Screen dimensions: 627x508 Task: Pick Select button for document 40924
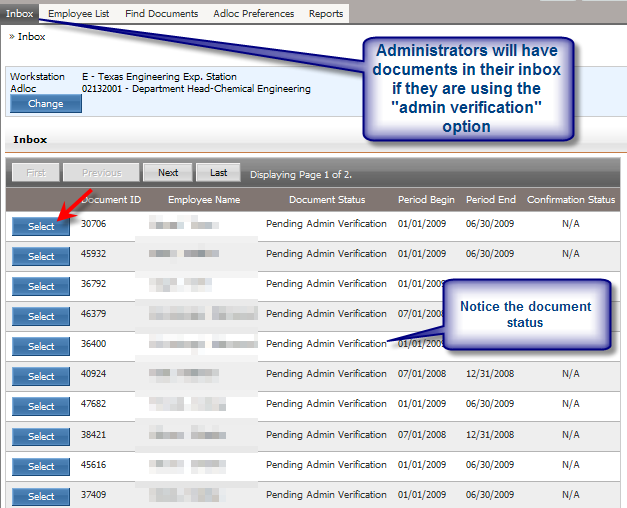[x=41, y=377]
